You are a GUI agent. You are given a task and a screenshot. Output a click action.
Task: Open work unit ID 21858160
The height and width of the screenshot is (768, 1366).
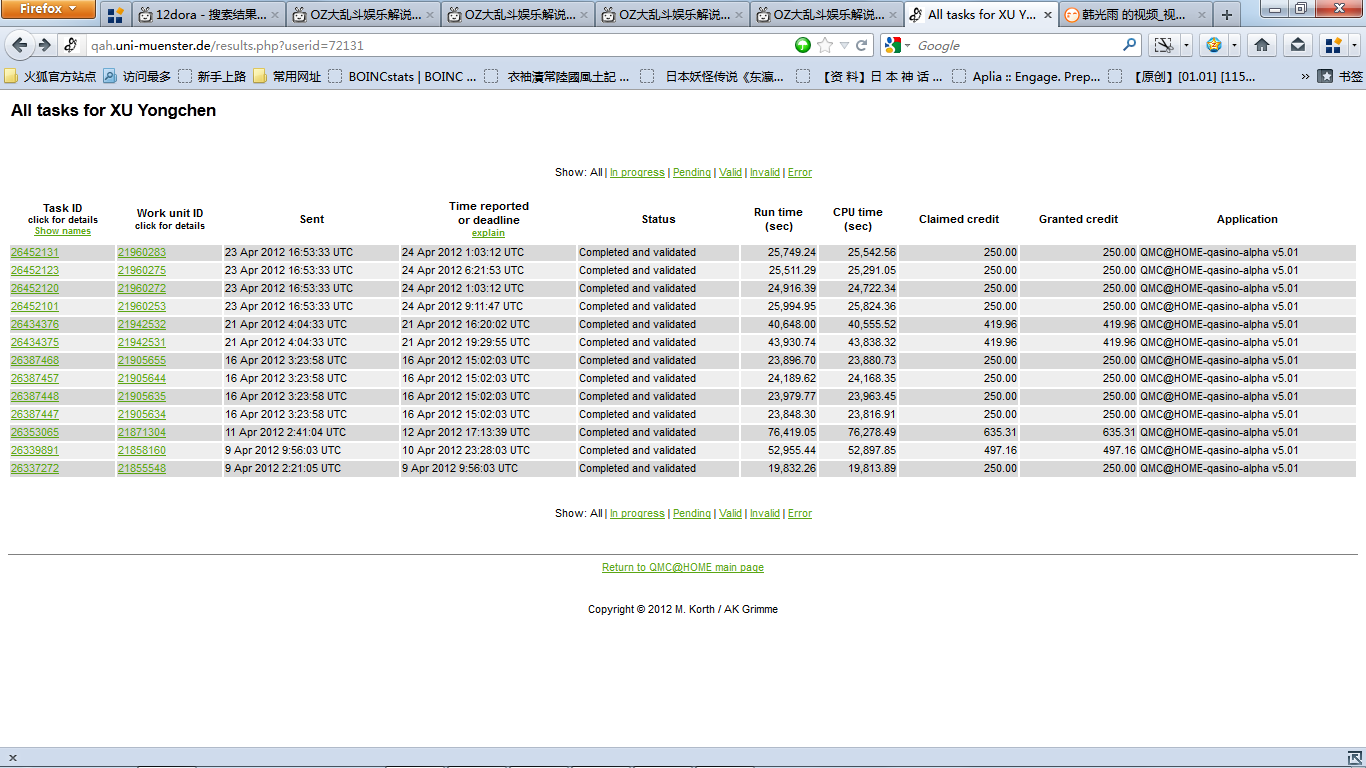[x=142, y=450]
